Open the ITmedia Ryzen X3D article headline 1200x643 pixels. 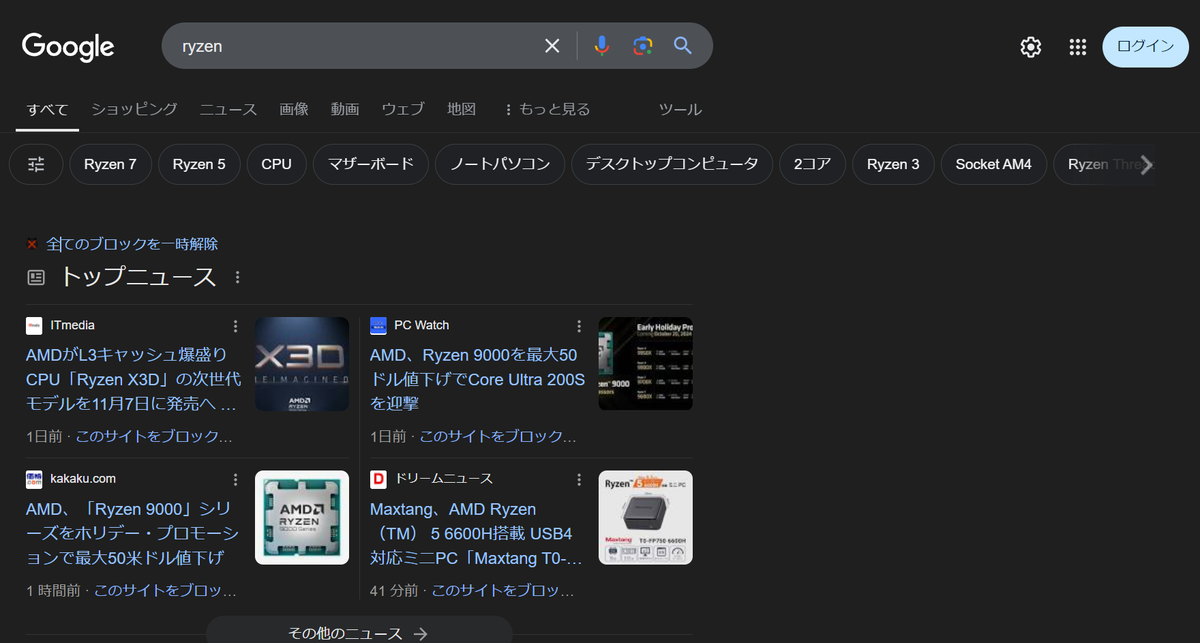[132, 379]
